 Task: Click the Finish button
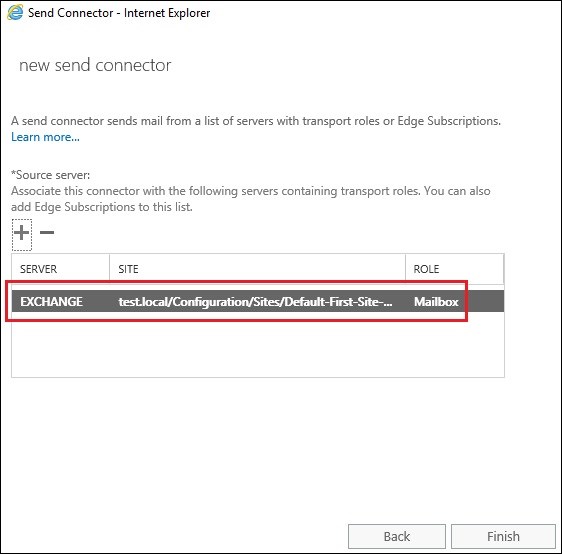click(x=503, y=536)
